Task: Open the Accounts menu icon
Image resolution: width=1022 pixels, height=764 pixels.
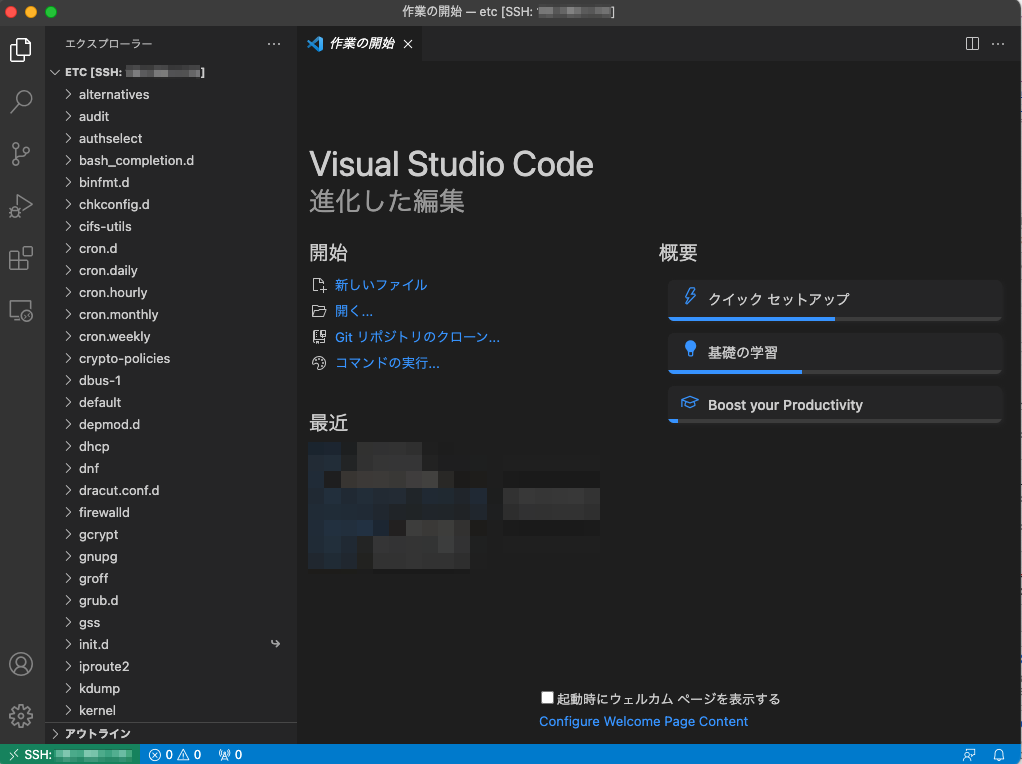Action: coord(21,664)
